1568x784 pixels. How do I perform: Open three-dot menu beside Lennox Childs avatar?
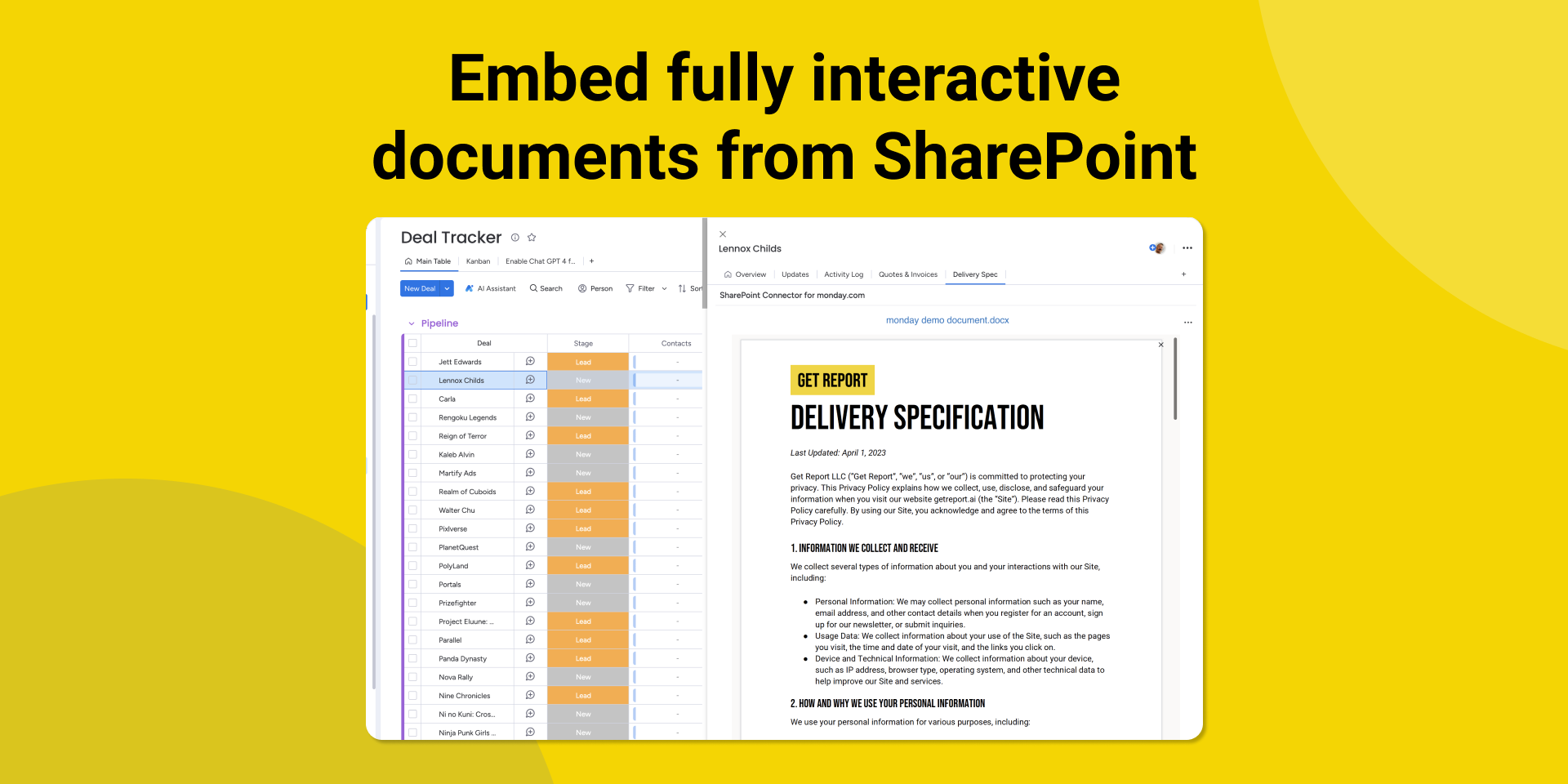(1187, 248)
